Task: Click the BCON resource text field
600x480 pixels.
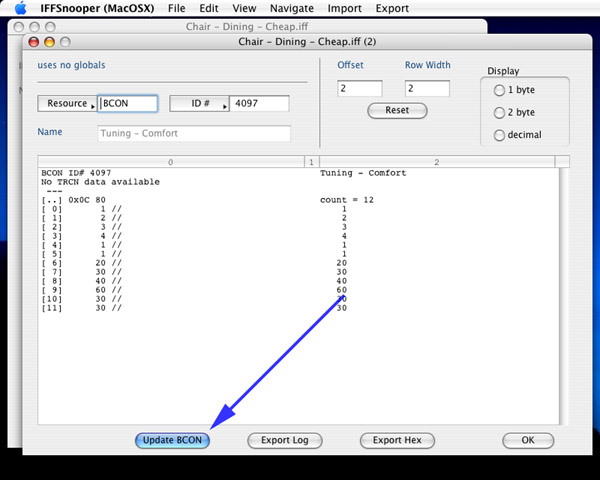Action: point(128,104)
